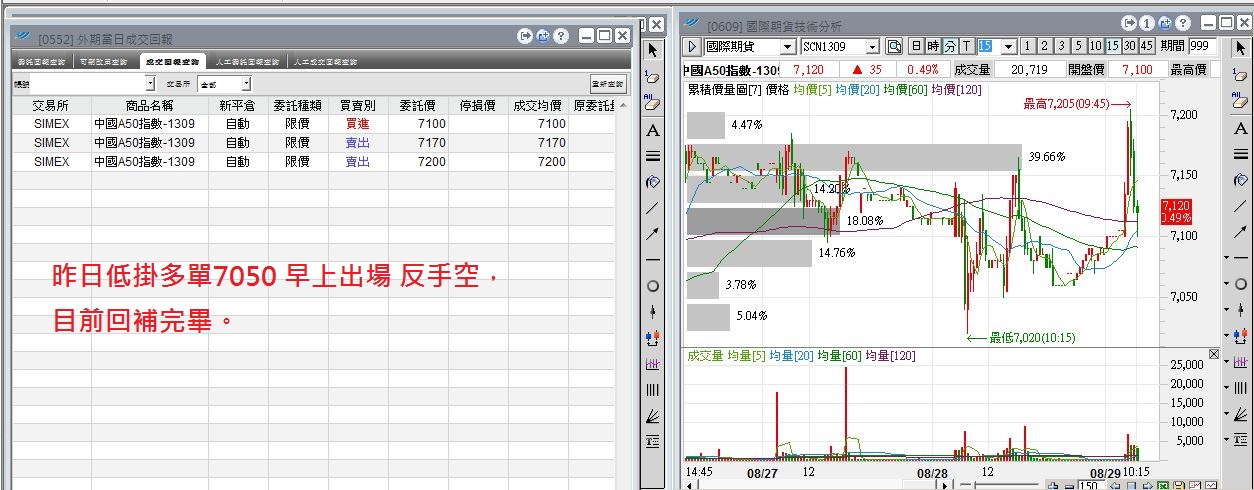Click the 交易所 column header
The image size is (1254, 490).
[51, 105]
